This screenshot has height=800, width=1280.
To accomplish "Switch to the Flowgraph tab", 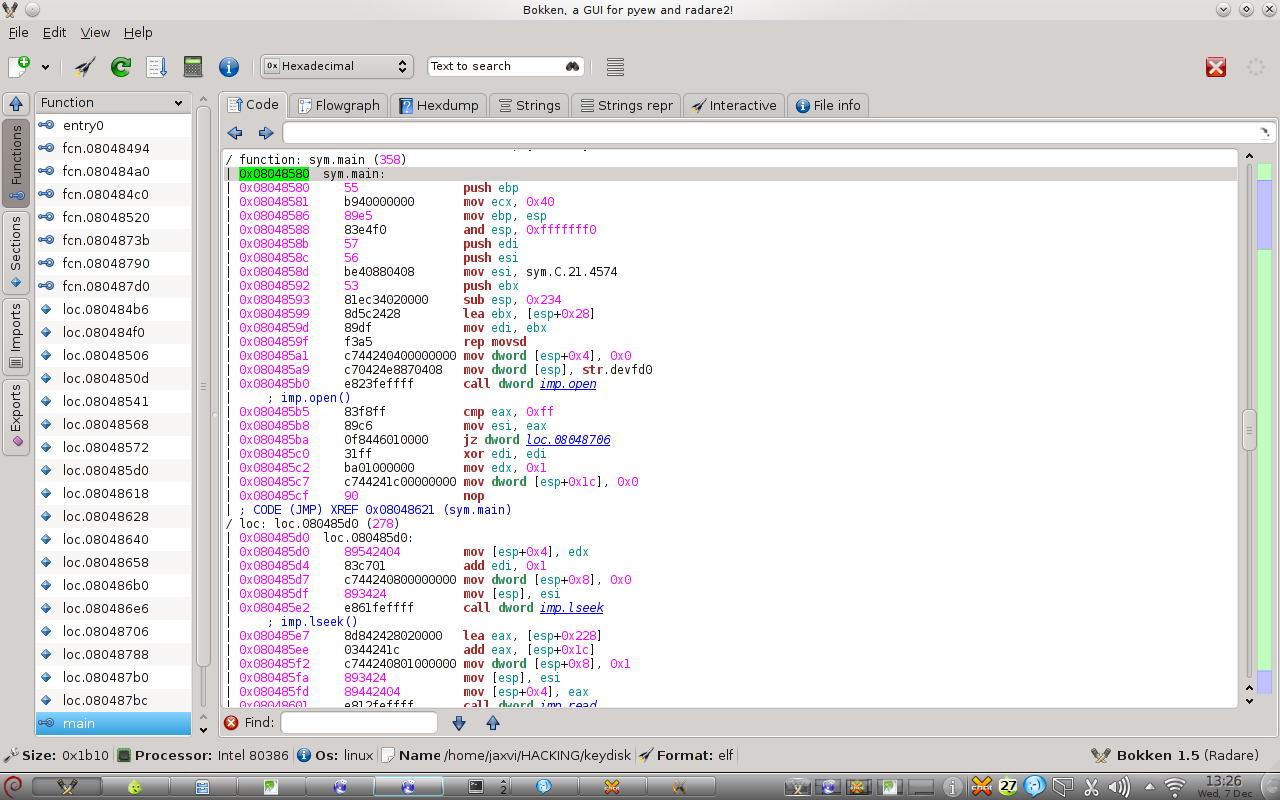I will pyautogui.click(x=338, y=105).
